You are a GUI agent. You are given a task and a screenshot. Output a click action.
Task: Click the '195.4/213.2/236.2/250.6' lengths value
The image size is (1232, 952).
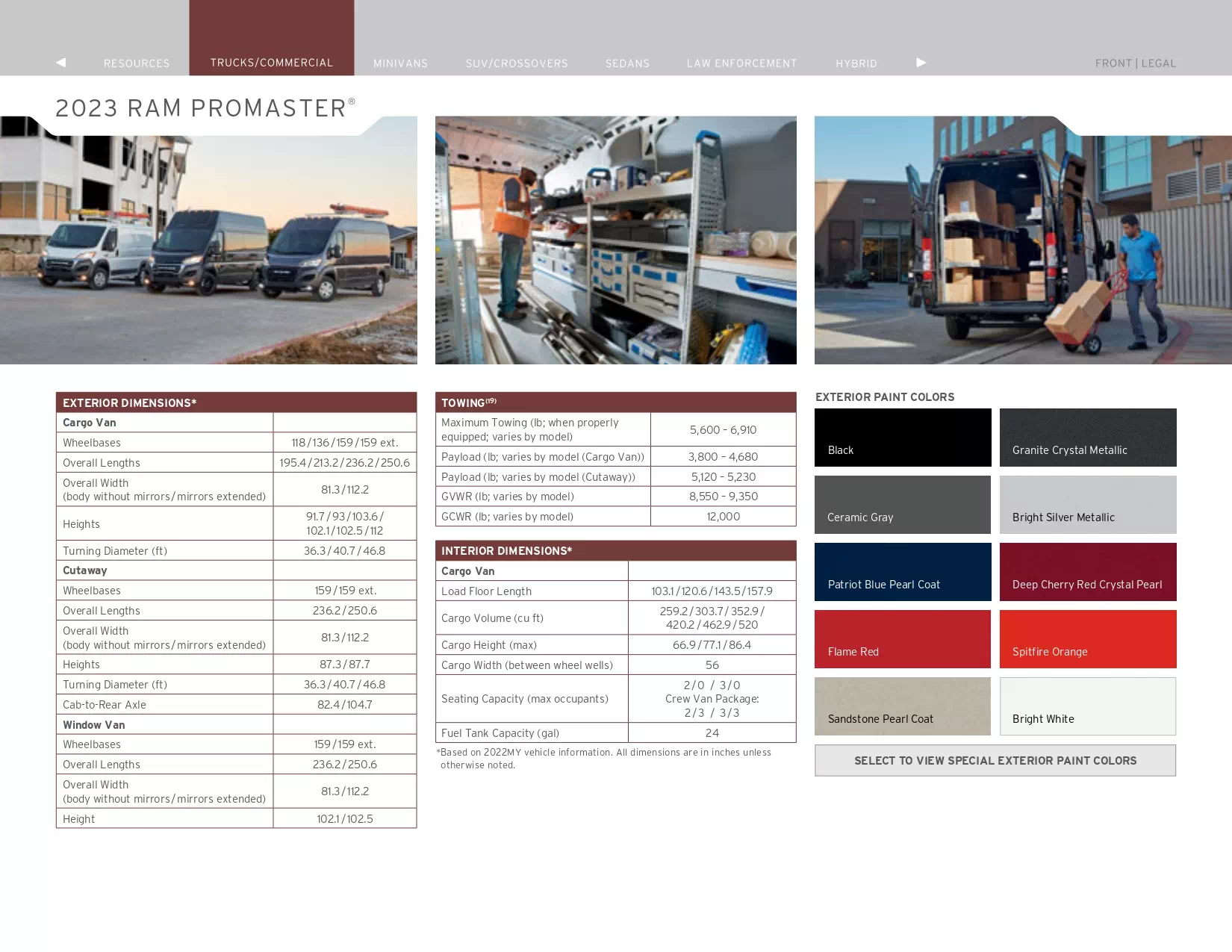click(345, 463)
